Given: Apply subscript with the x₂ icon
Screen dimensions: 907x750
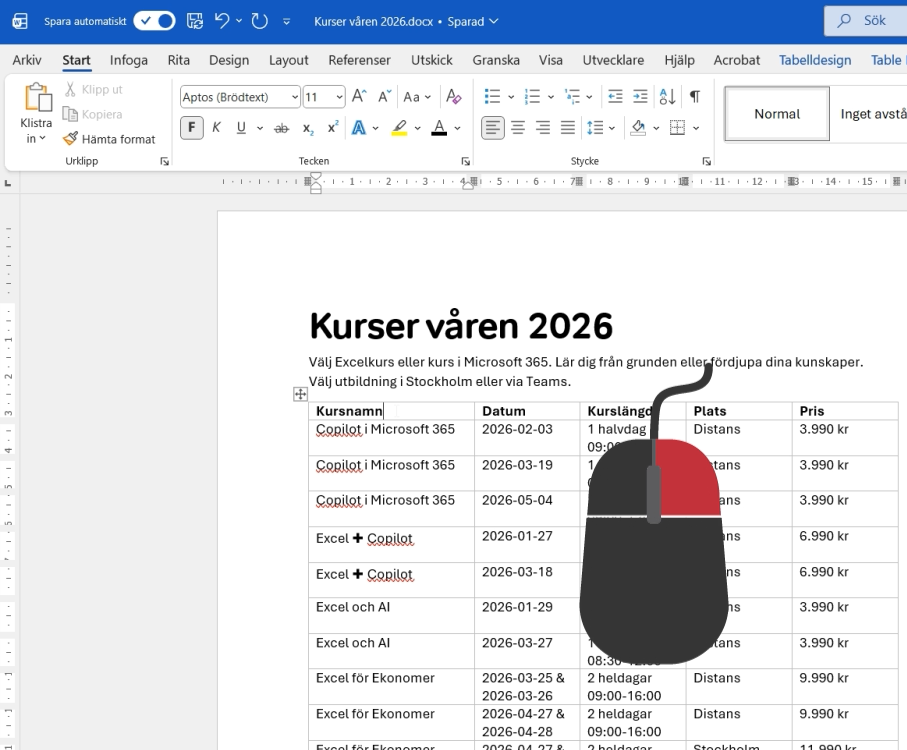Looking at the screenshot, I should tap(308, 128).
